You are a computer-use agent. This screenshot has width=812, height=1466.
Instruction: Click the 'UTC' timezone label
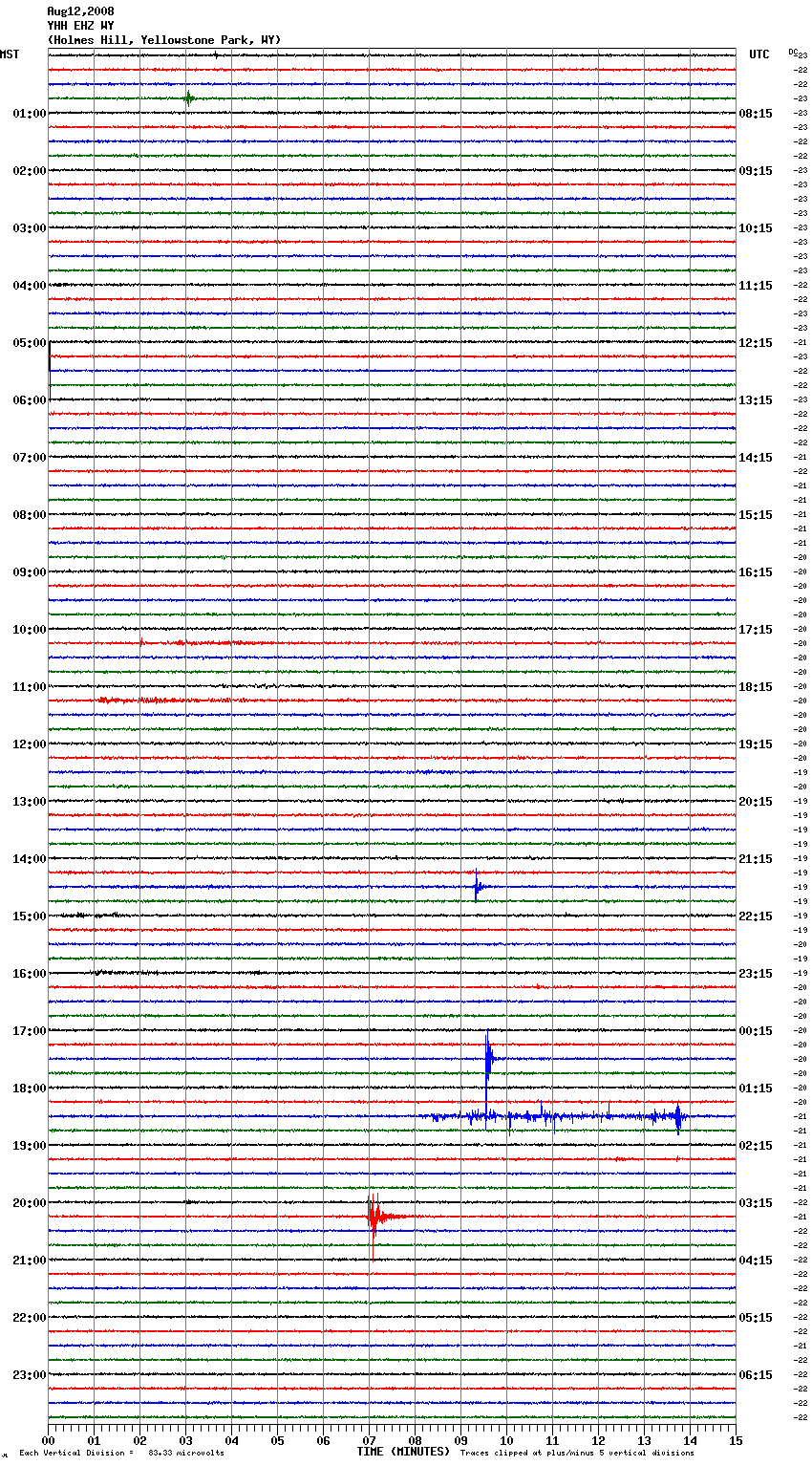coord(759,54)
